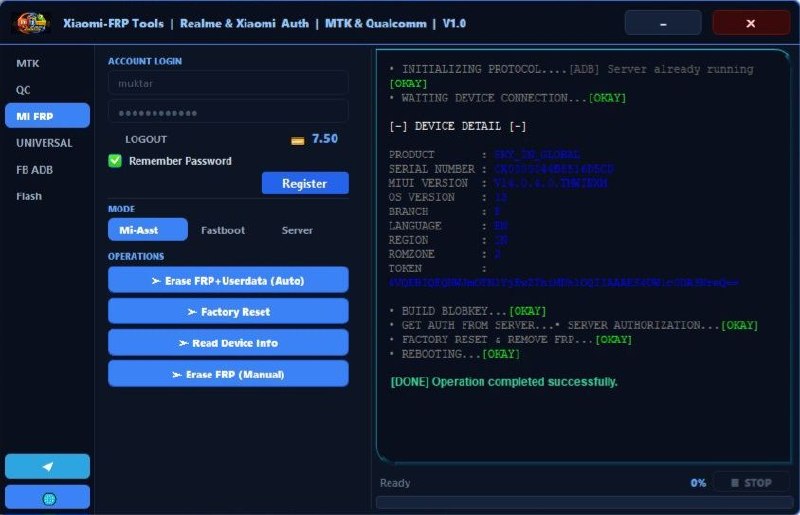Open the QC tab
Screen dimensions: 800x515
tap(23, 90)
